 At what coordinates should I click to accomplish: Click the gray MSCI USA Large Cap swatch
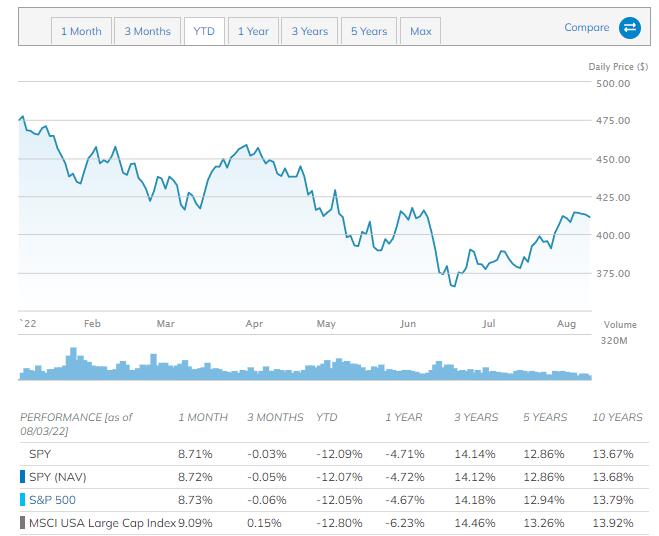pos(23,523)
